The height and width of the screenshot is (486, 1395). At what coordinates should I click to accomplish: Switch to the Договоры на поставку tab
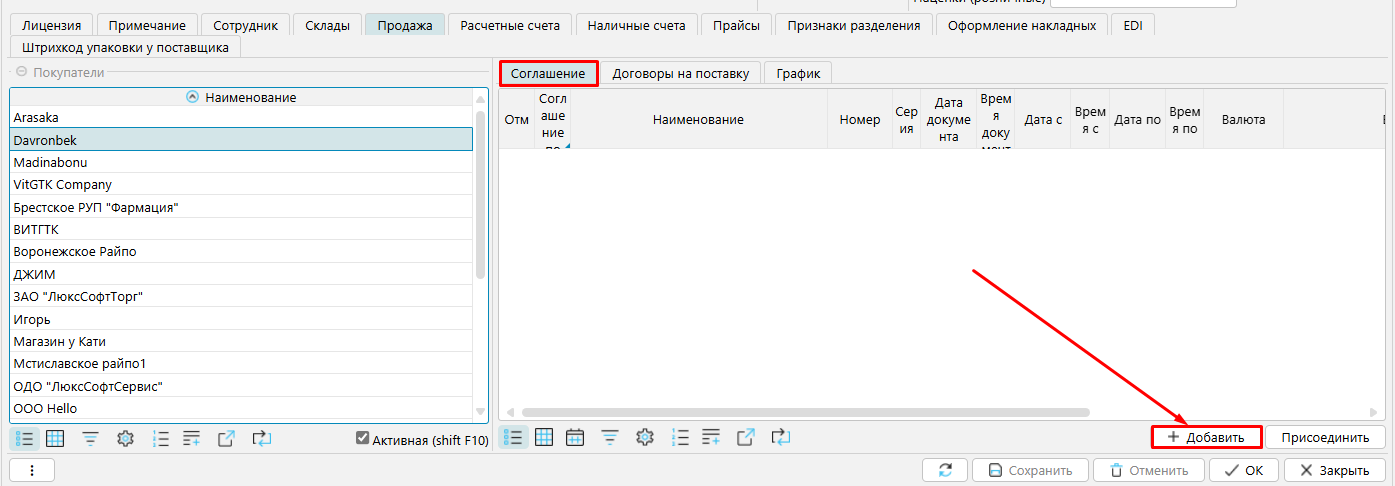click(x=680, y=73)
